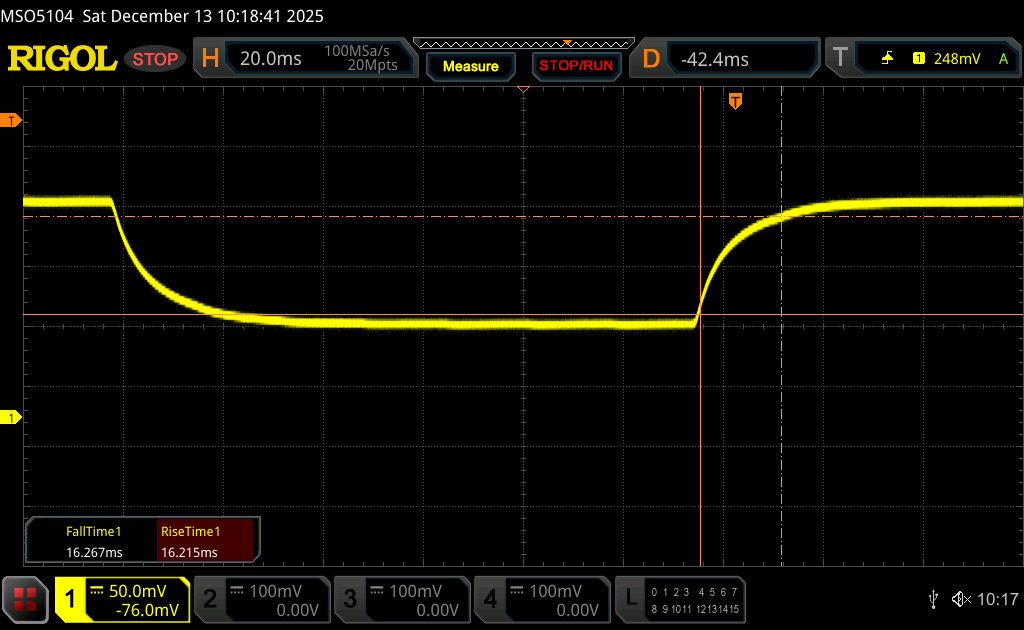
Task: Click the RIGOL logo
Action: pos(62,59)
